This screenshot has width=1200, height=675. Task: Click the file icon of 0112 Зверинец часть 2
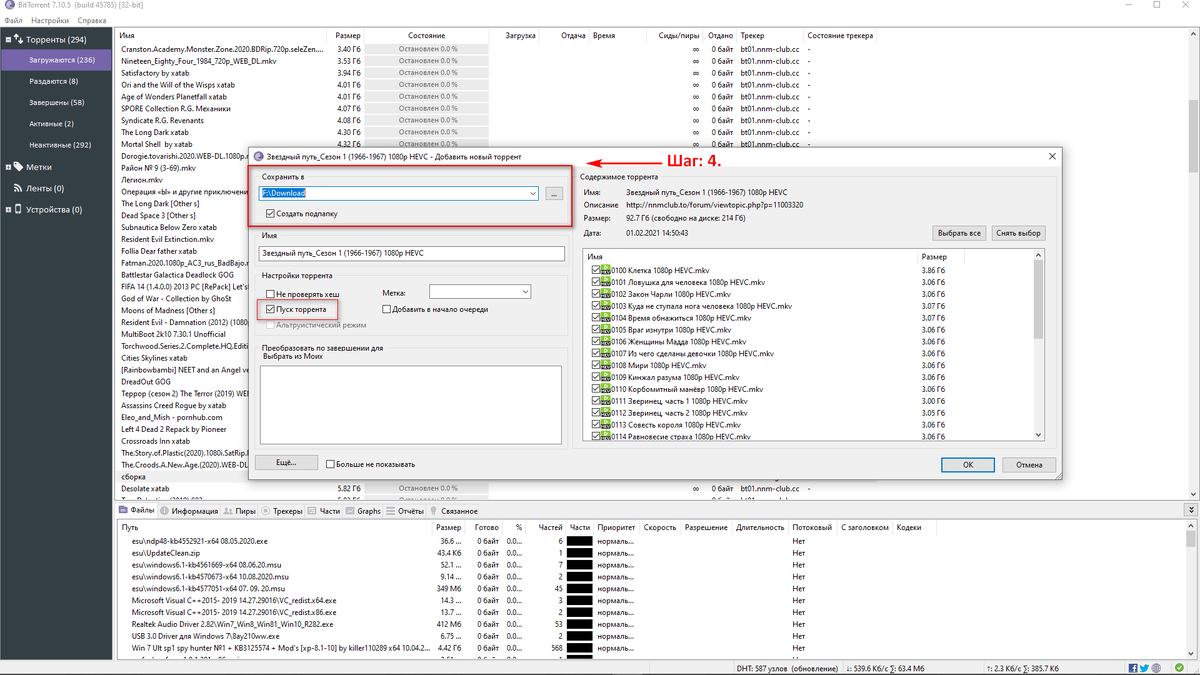click(606, 413)
